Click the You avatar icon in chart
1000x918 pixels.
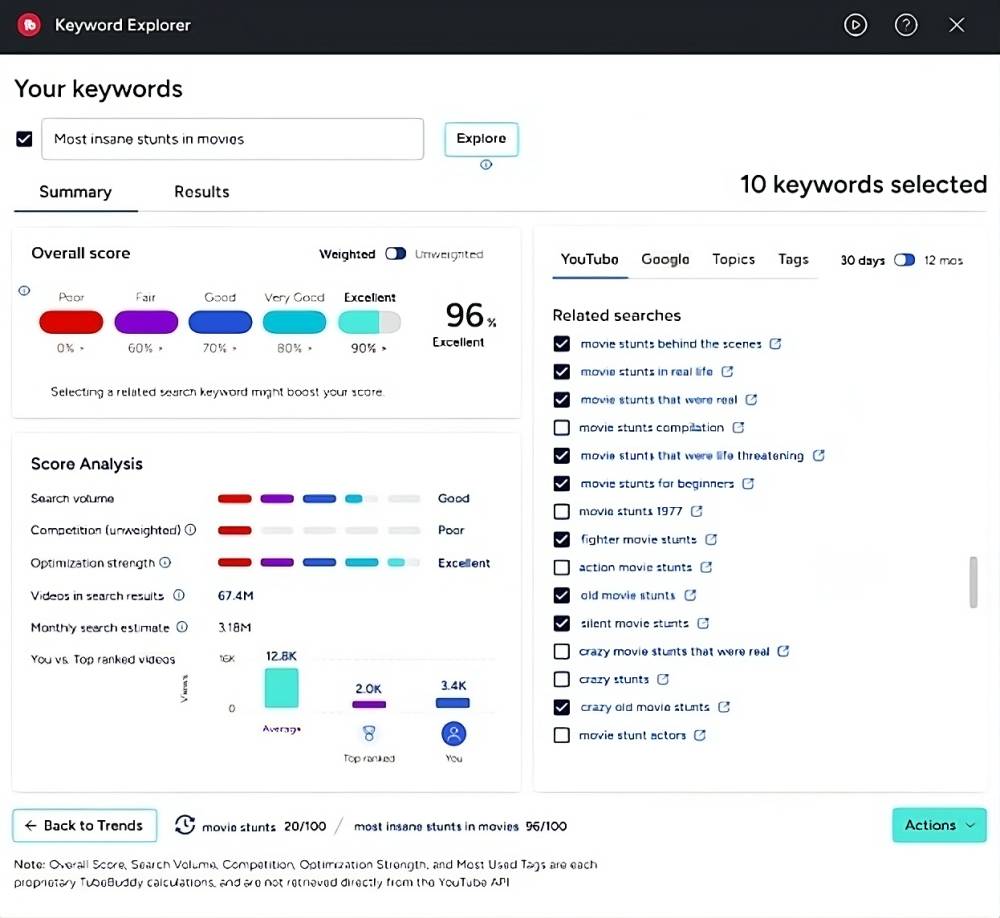pos(453,734)
